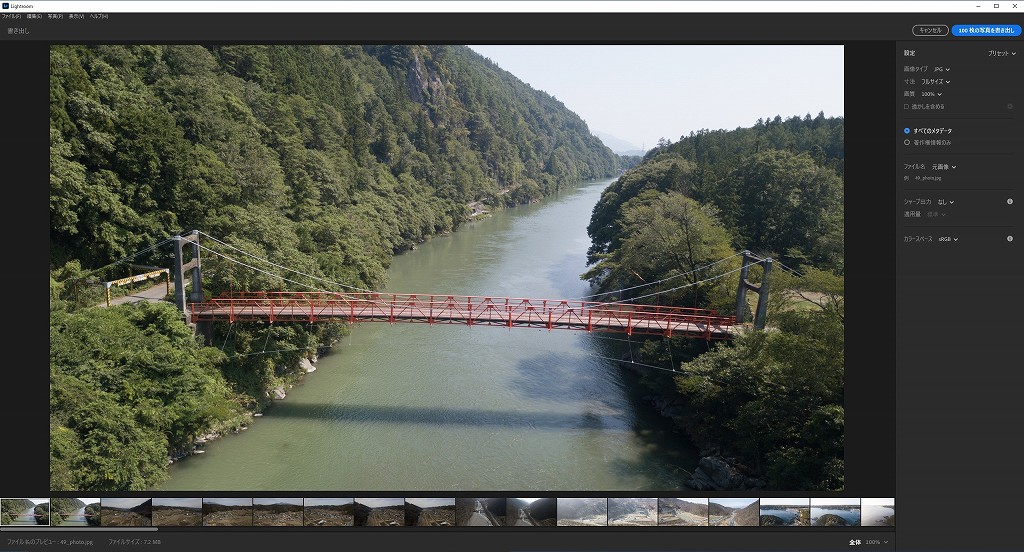Open the プリセット dropdown
This screenshot has height=552, width=1024.
click(1002, 54)
